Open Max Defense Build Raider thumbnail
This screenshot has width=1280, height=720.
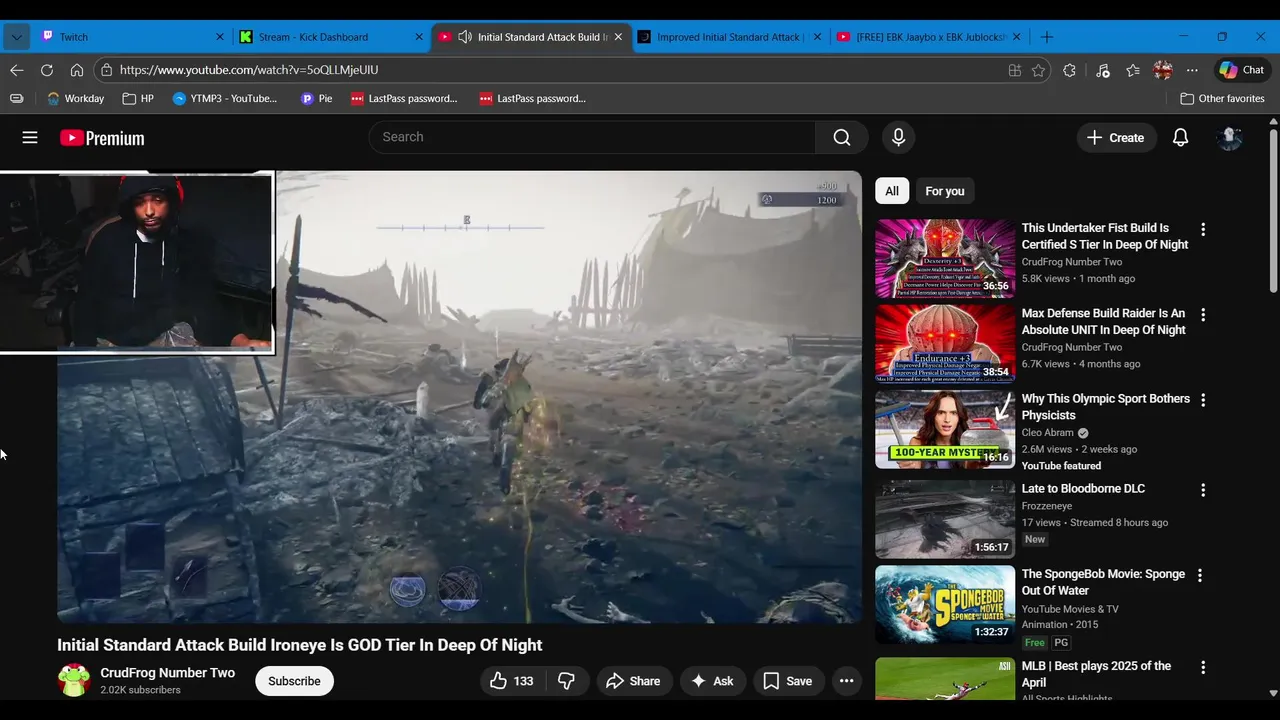(945, 344)
